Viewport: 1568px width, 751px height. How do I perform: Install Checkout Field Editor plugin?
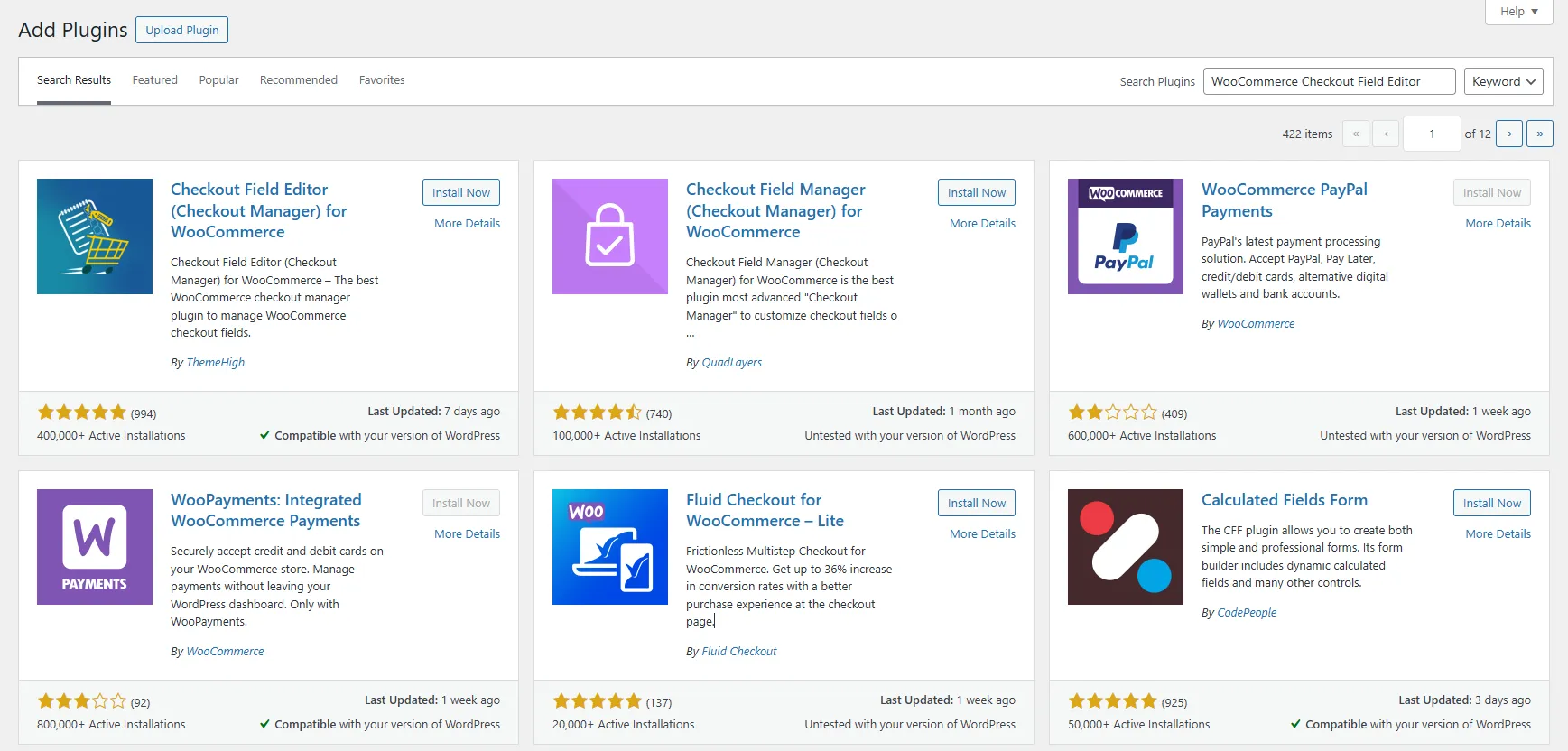pyautogui.click(x=461, y=192)
